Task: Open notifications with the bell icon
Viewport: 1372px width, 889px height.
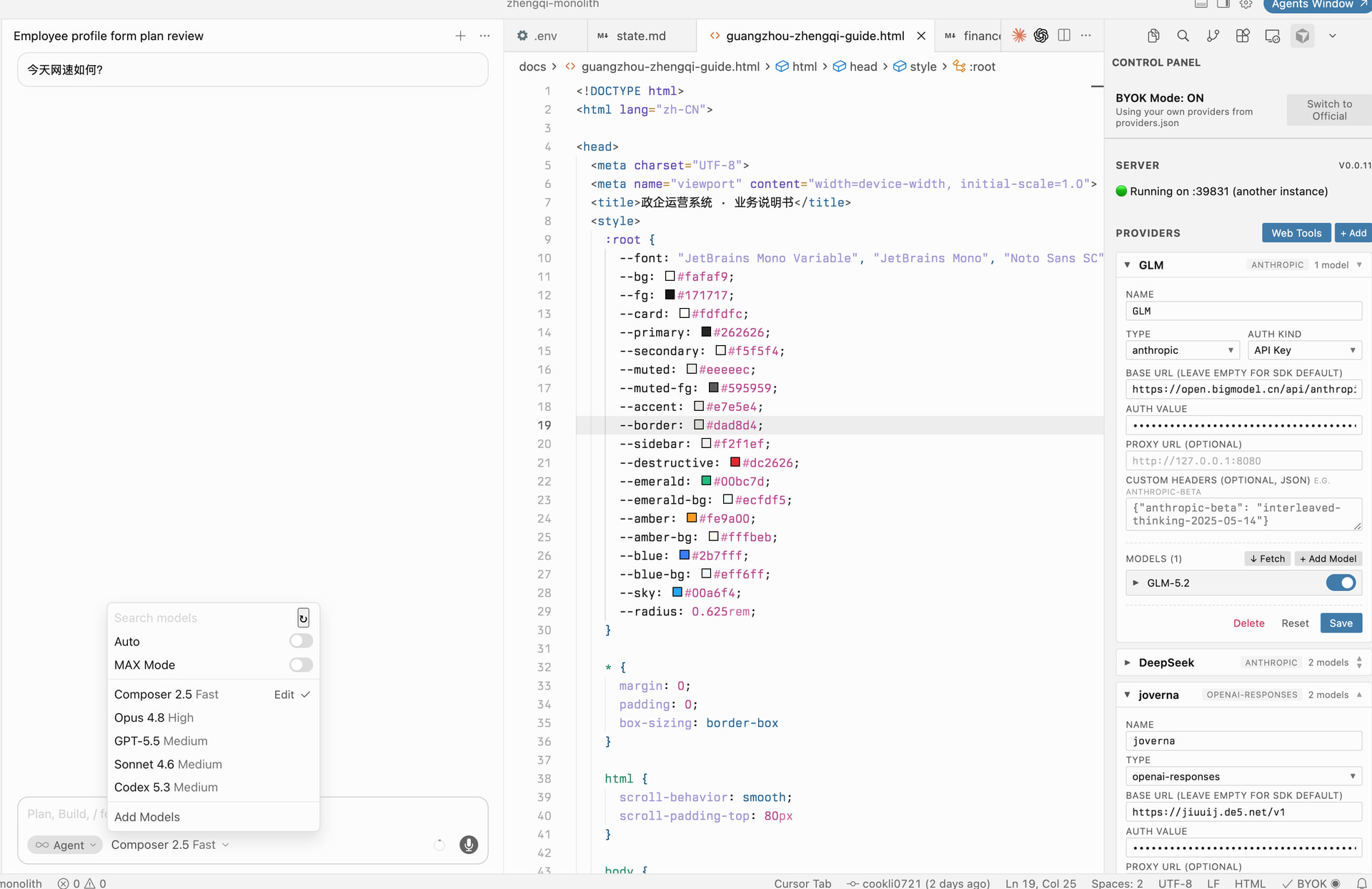Action: point(1362,883)
